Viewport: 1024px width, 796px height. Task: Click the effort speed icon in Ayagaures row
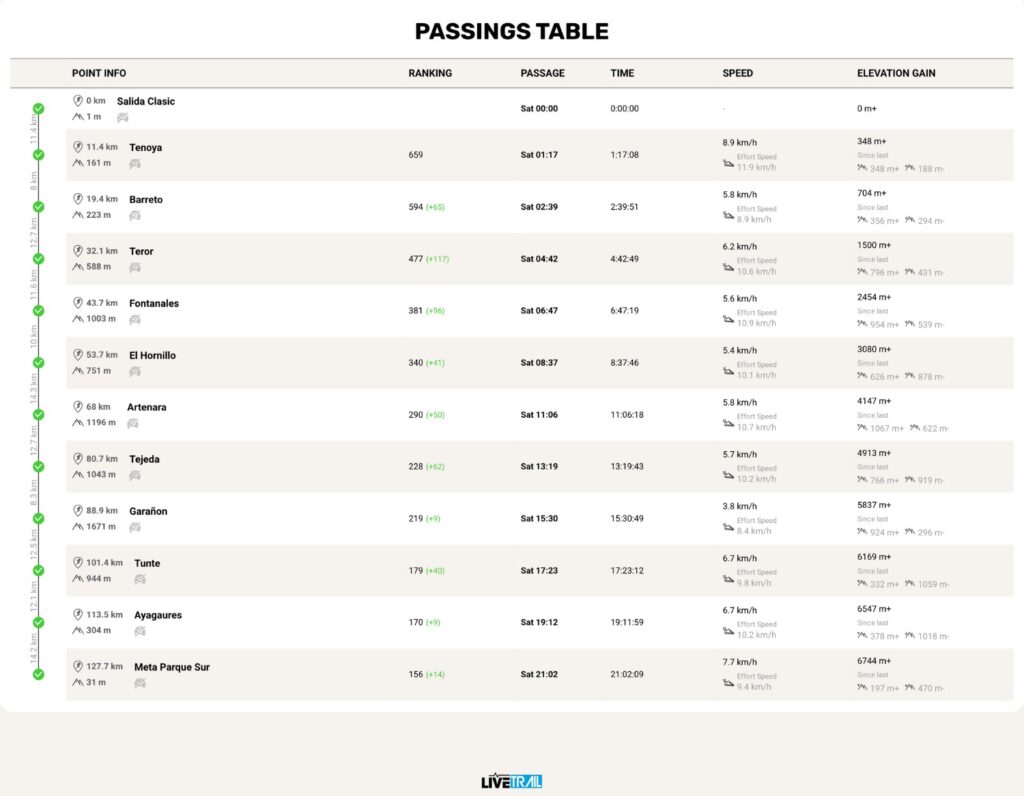point(728,631)
